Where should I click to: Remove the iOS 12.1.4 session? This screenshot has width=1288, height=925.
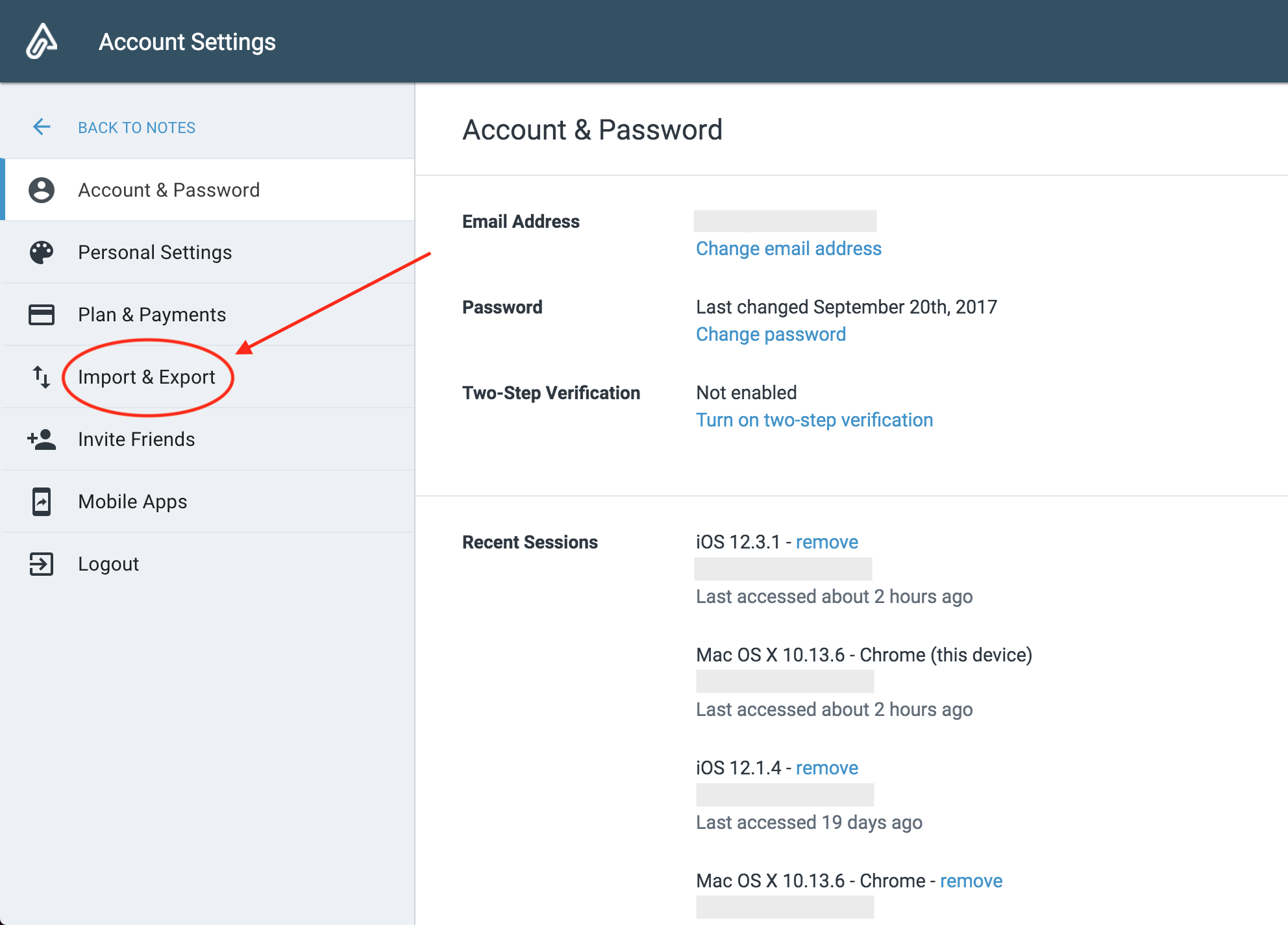[x=826, y=768]
